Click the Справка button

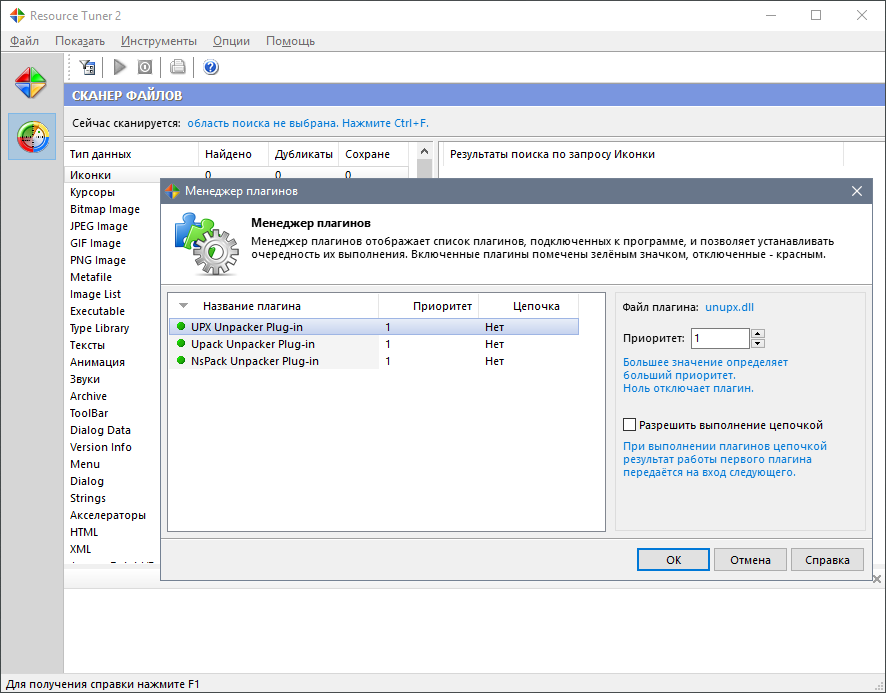(827, 560)
